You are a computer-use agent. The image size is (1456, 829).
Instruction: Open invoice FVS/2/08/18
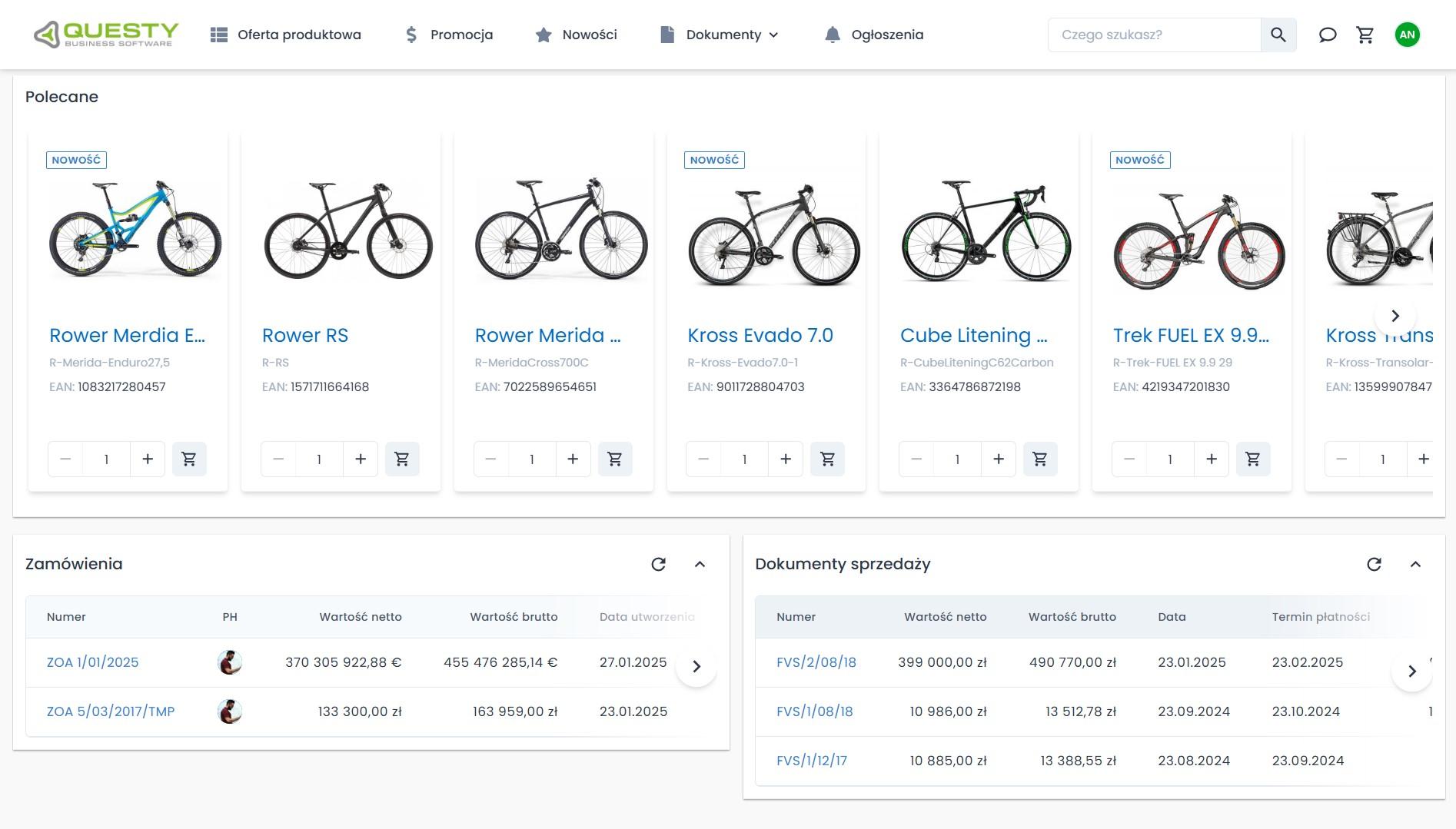click(816, 662)
